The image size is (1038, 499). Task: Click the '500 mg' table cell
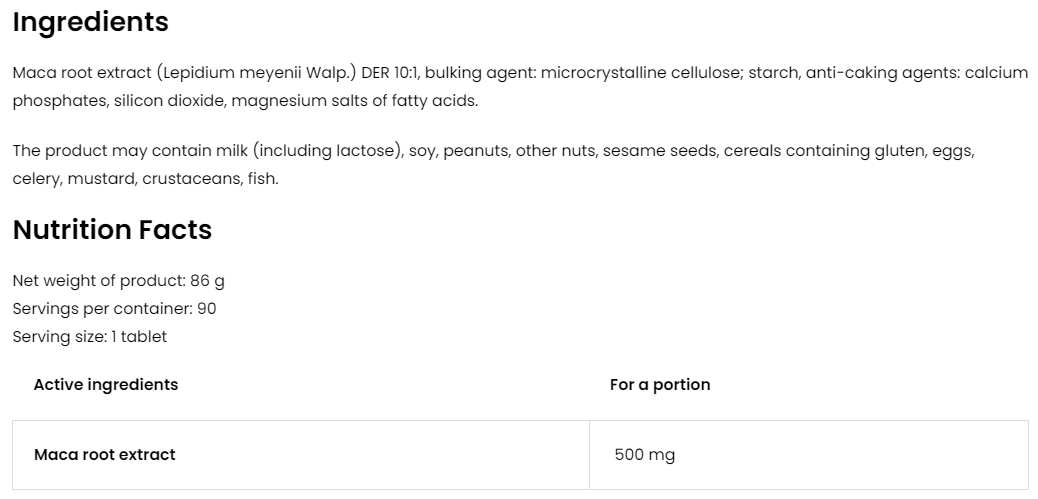tap(645, 455)
